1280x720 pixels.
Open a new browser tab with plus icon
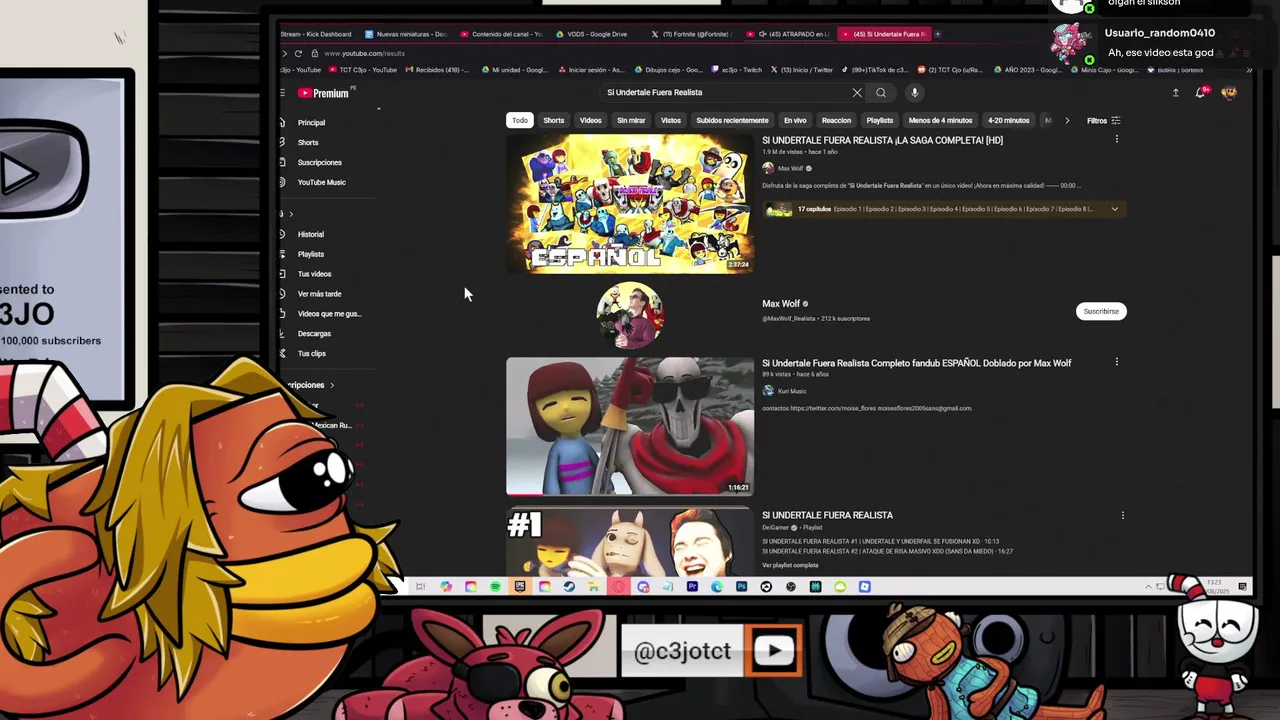point(937,34)
